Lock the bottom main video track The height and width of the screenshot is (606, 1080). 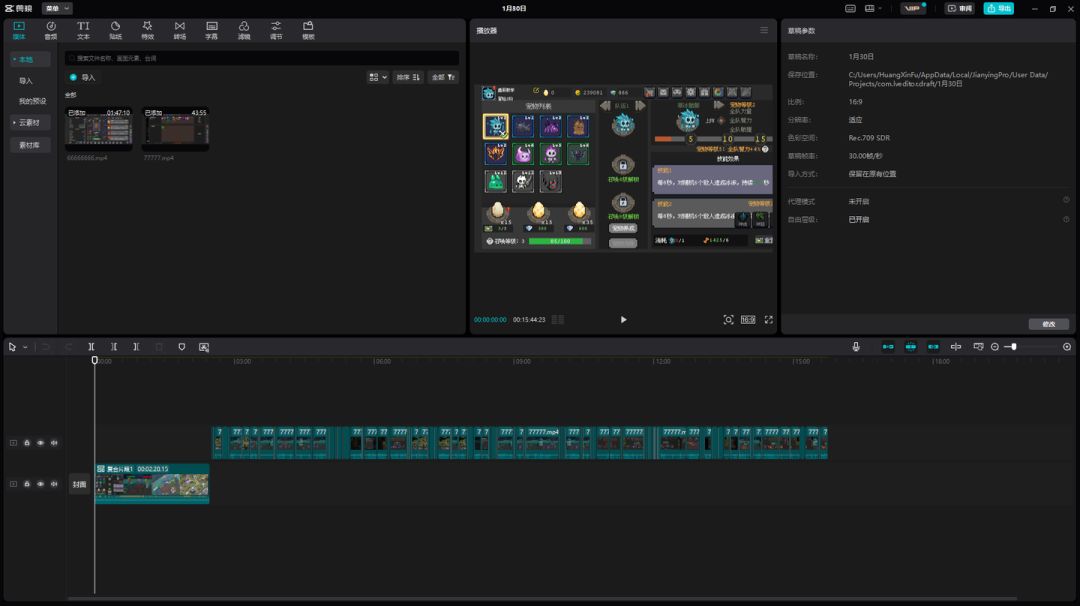tap(27, 484)
